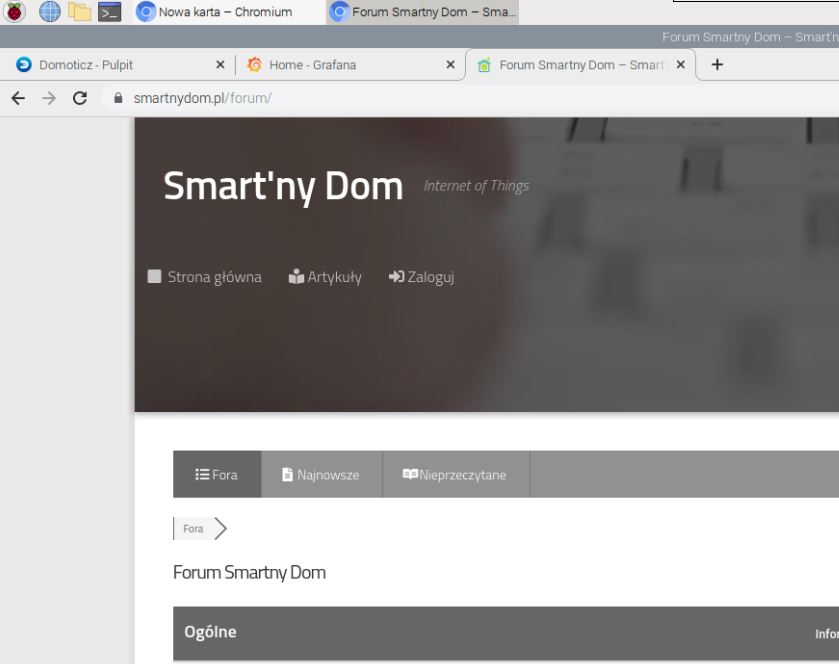Click the Chromium window title bar text
The width and height of the screenshot is (839, 664).
[750, 37]
